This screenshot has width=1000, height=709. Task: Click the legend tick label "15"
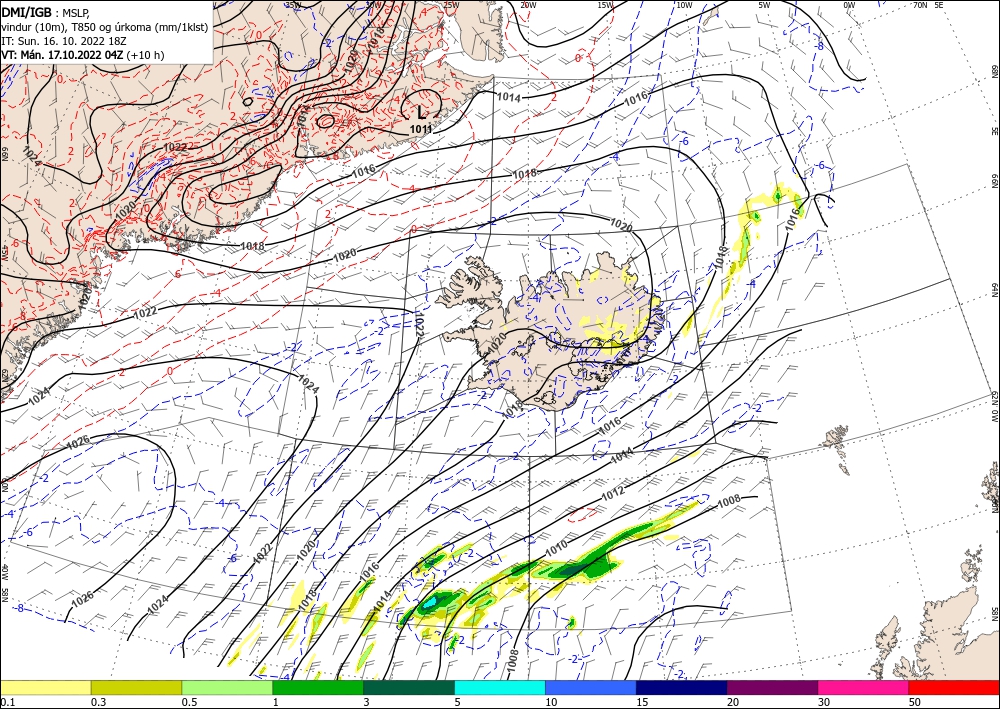coord(642,702)
